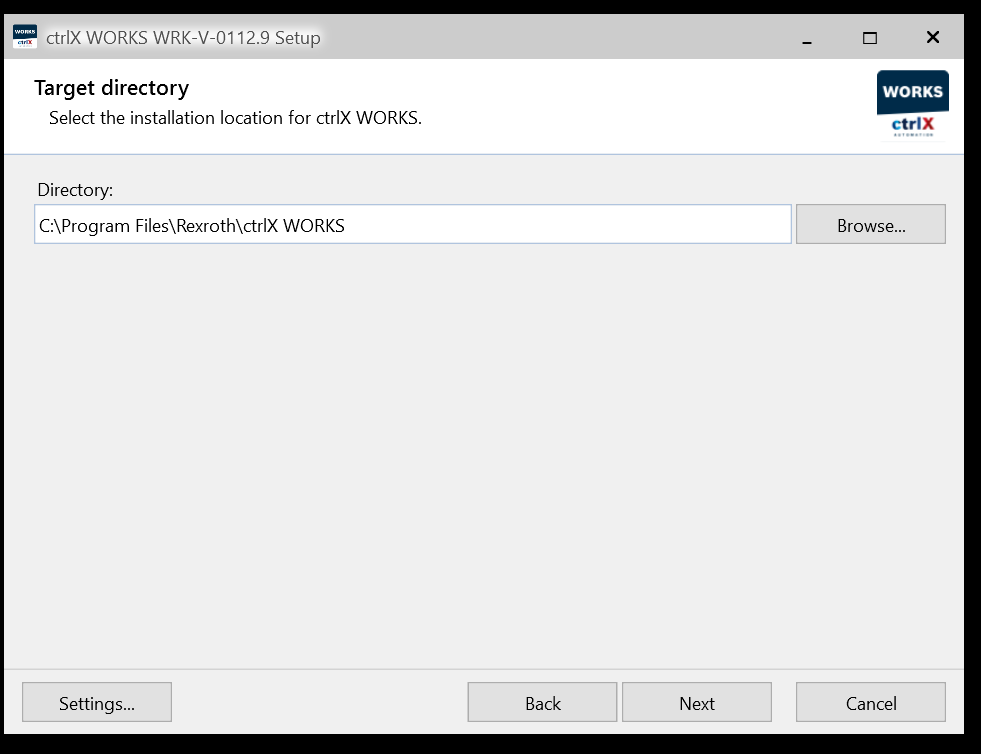Open the Settings... dialog
Screen dimensions: 981x754
tap(97, 702)
